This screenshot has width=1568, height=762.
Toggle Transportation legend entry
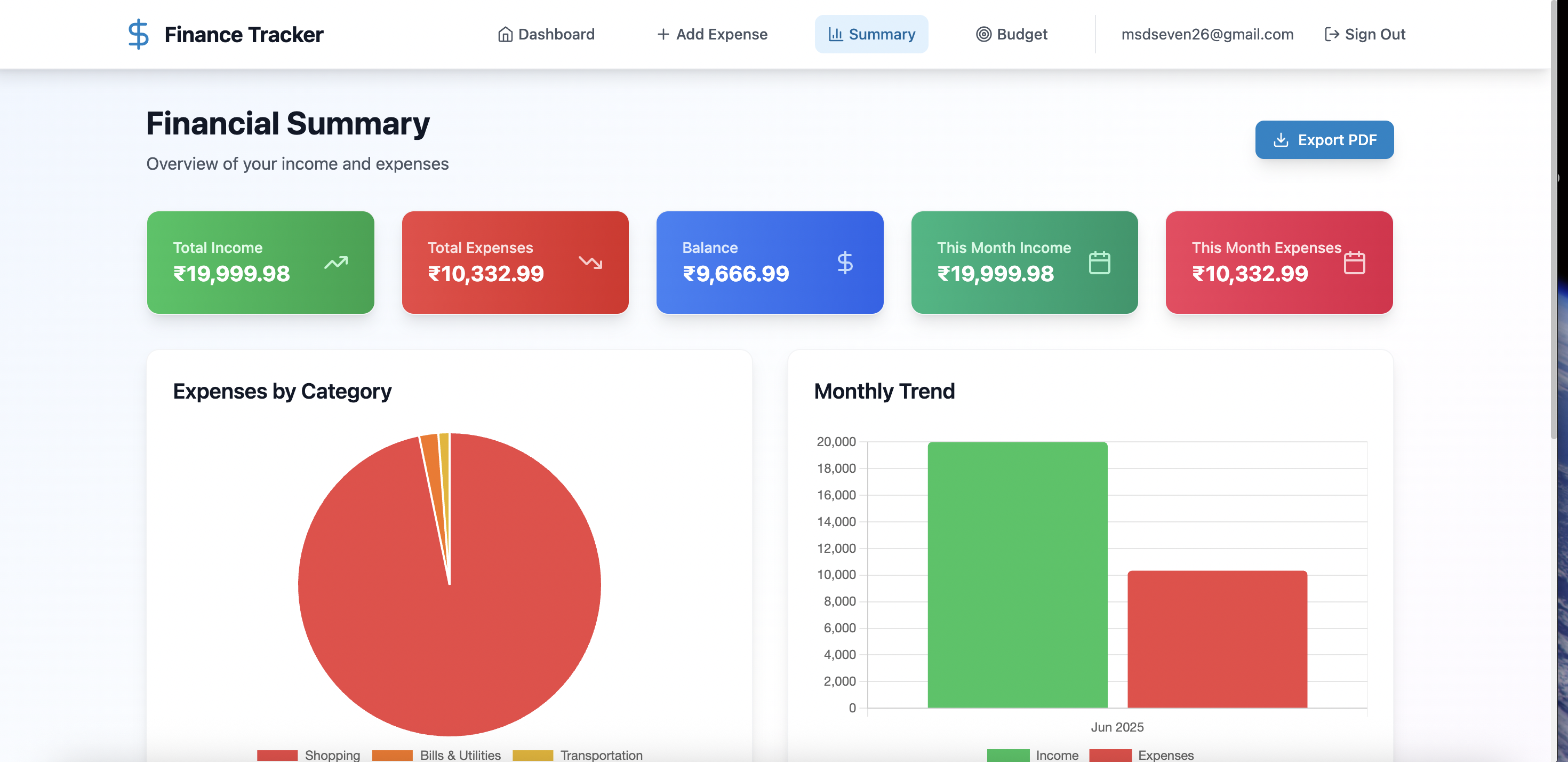[577, 755]
